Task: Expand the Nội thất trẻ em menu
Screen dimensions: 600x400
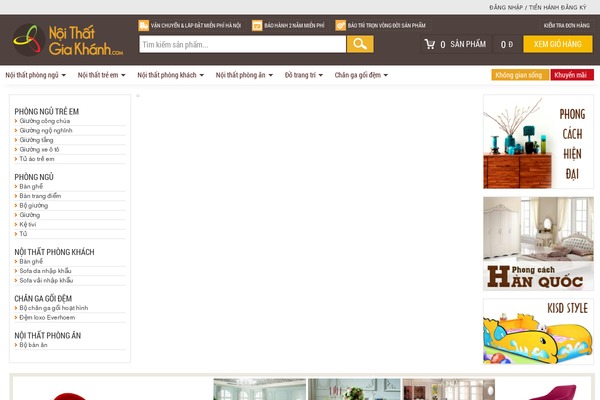Action: point(101,75)
